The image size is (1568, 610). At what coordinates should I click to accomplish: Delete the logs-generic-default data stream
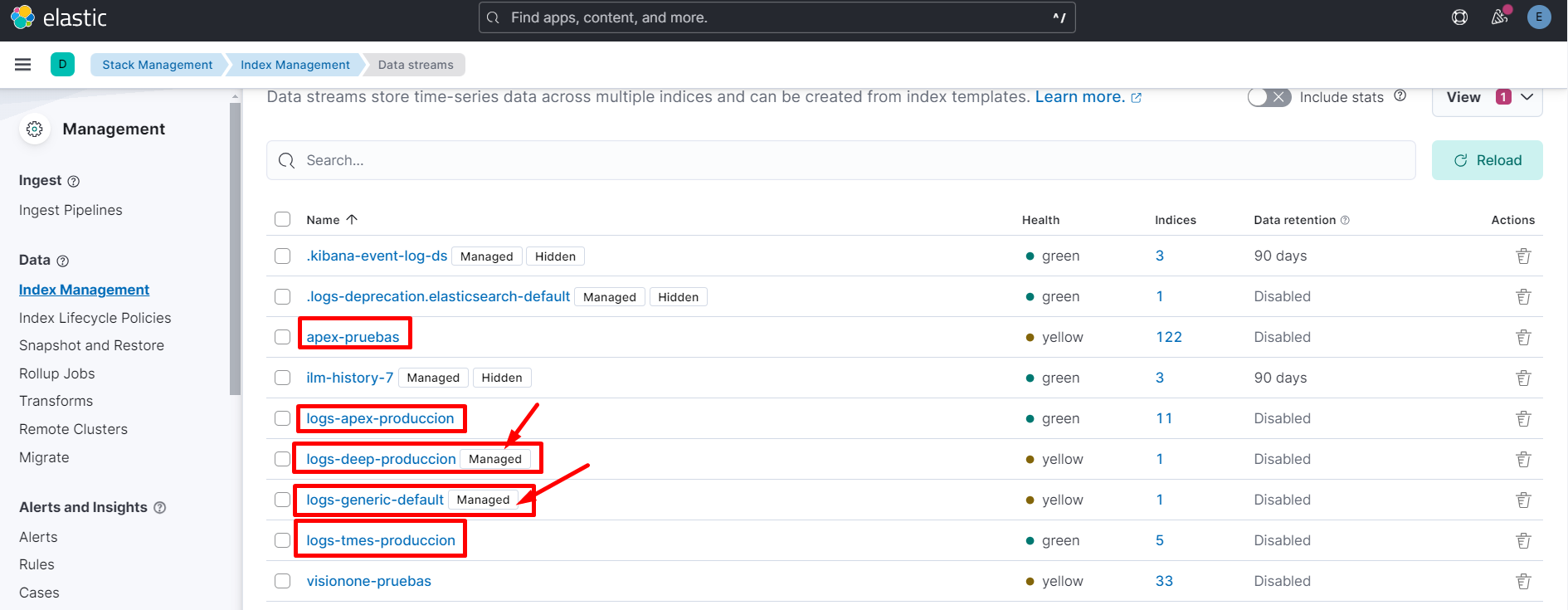1523,500
